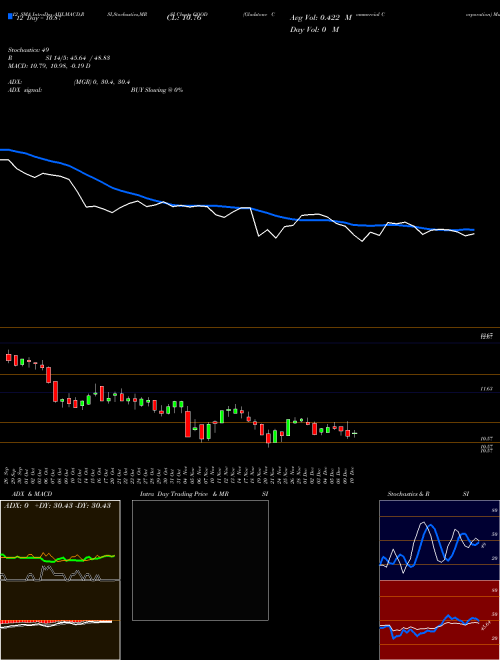Open the red RSI indicator panel

439,620
